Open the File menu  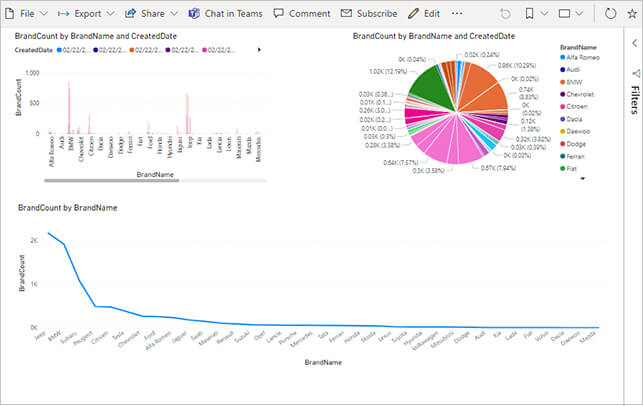tap(27, 14)
